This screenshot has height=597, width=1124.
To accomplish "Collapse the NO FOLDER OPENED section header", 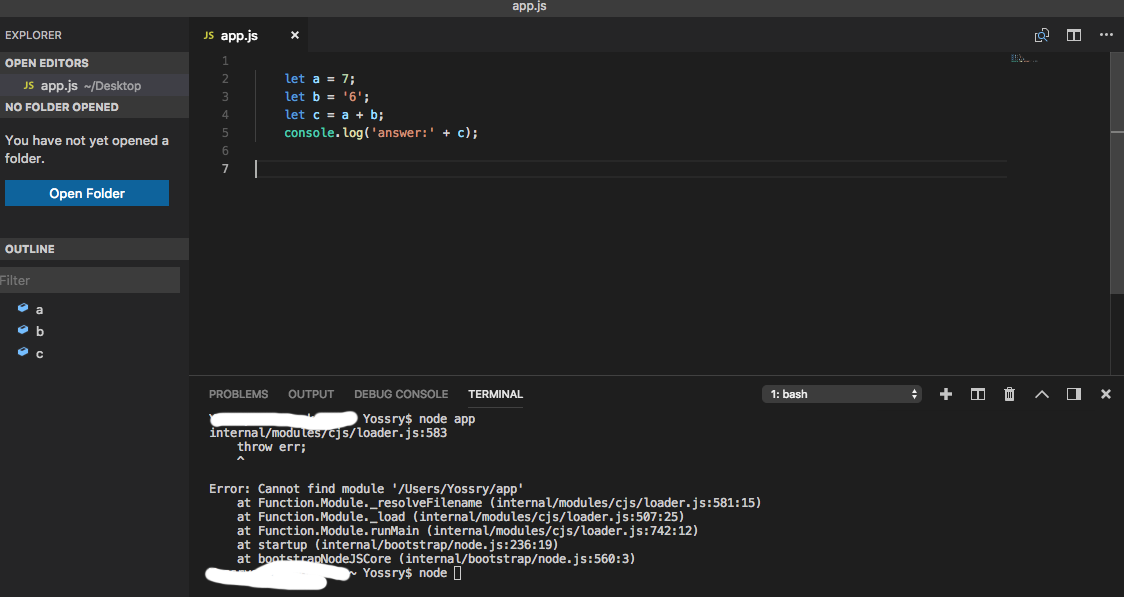I will 94,107.
